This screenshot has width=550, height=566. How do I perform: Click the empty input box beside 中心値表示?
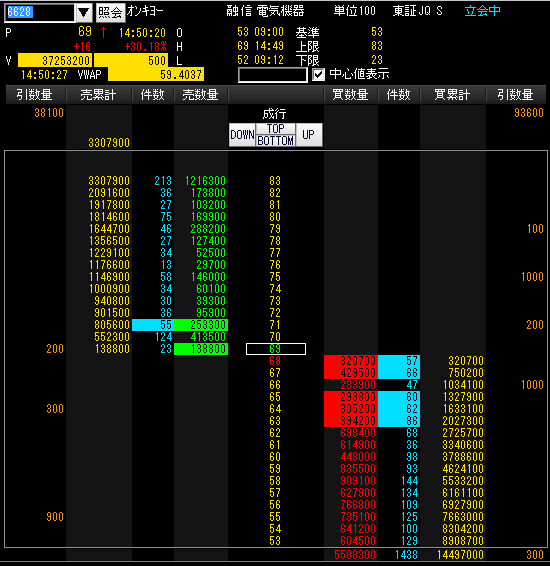273,75
